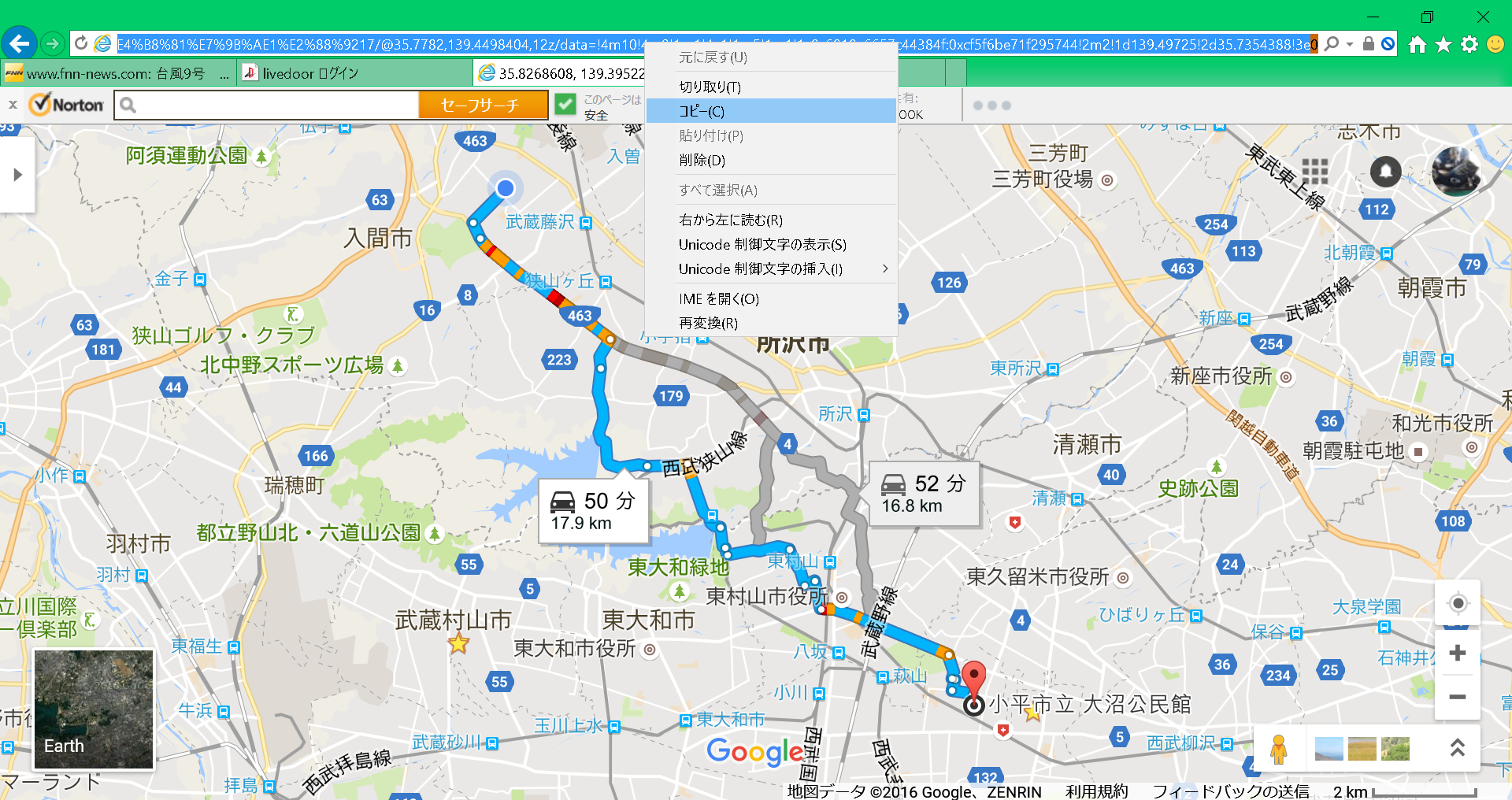Click the show-my-location target button
This screenshot has width=1512, height=800.
click(1458, 603)
